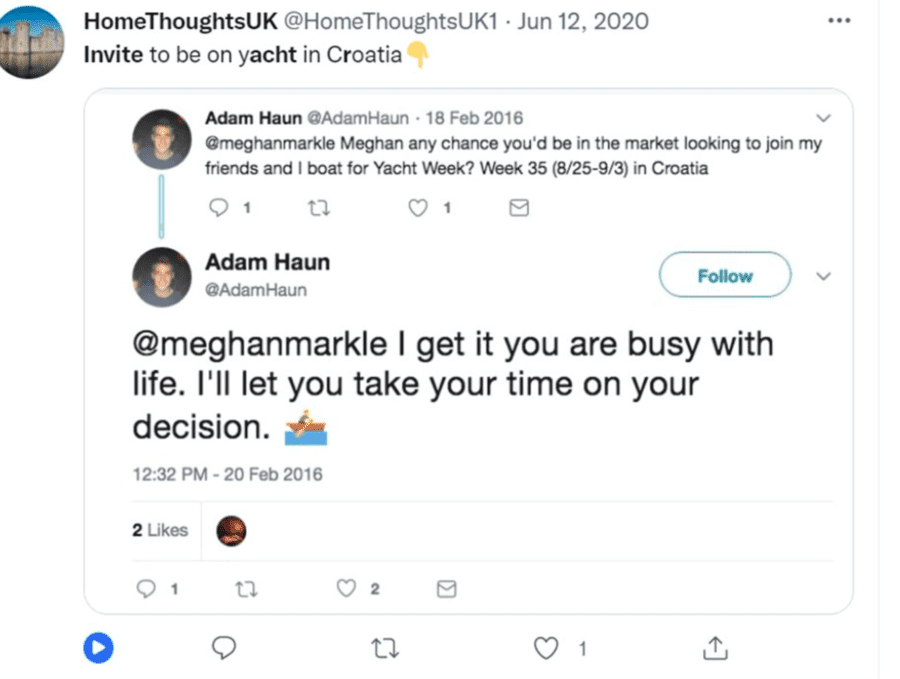Screen dimensions: 900x679
Task: Open the chevron menu beside Follow button
Action: tap(823, 276)
